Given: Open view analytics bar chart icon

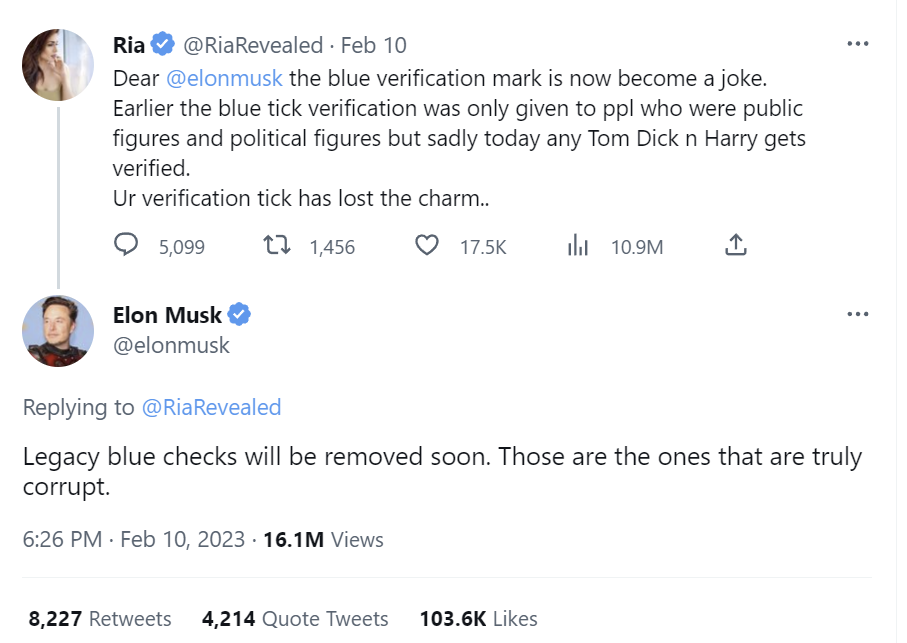Looking at the screenshot, I should 578,246.
